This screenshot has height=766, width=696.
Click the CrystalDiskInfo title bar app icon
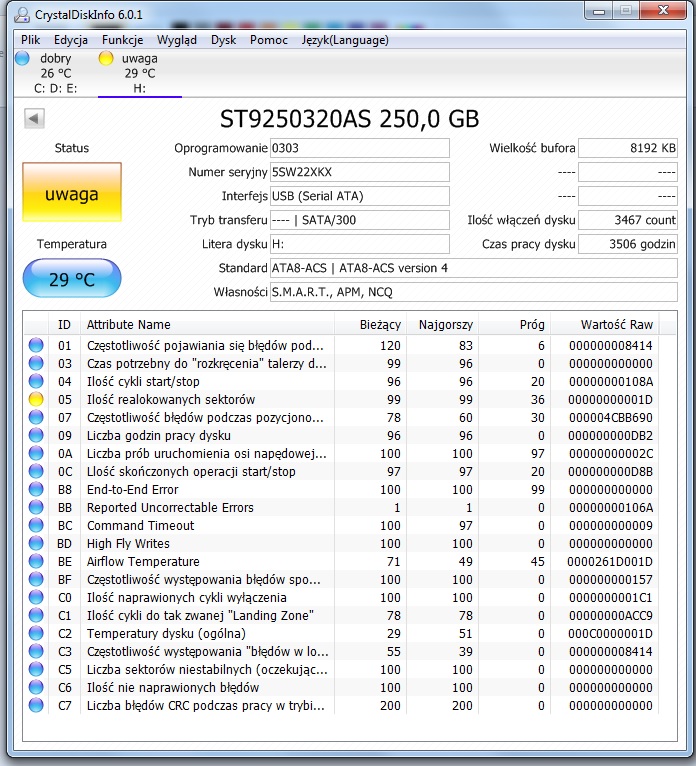point(22,15)
